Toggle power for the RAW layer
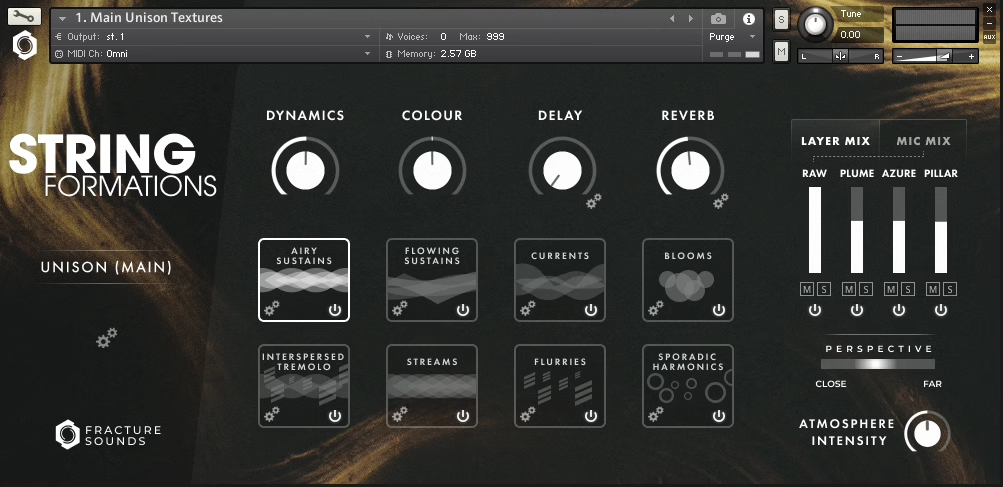This screenshot has width=1003, height=487. click(814, 310)
